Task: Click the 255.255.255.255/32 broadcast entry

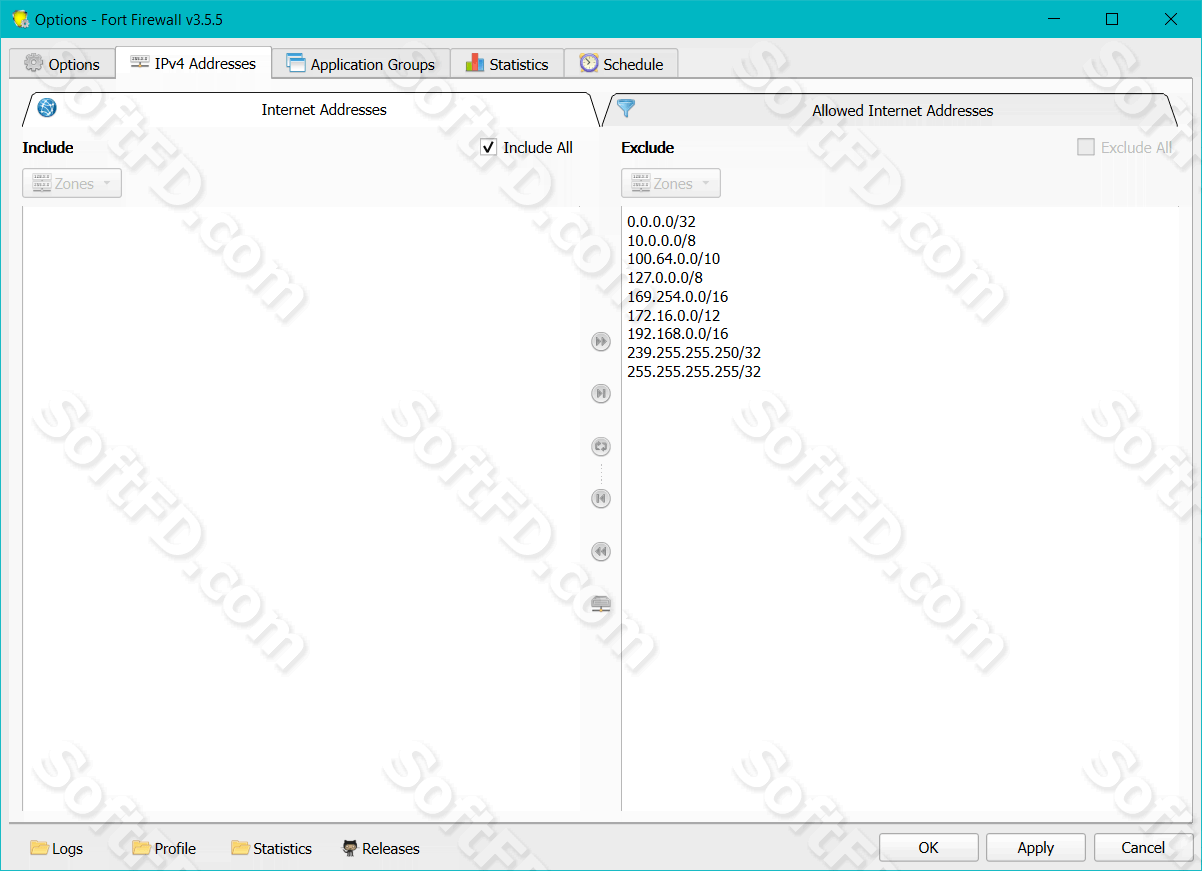Action: coord(694,372)
